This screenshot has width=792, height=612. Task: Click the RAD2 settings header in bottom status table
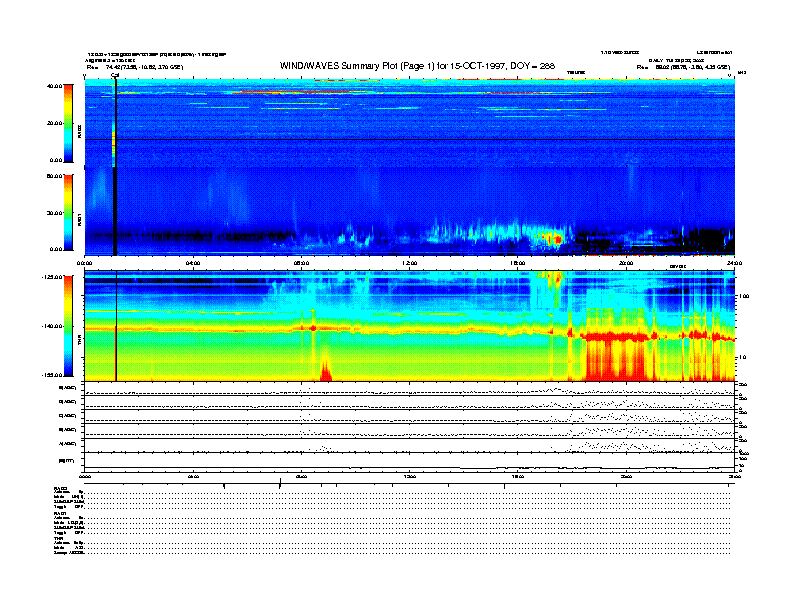61,489
